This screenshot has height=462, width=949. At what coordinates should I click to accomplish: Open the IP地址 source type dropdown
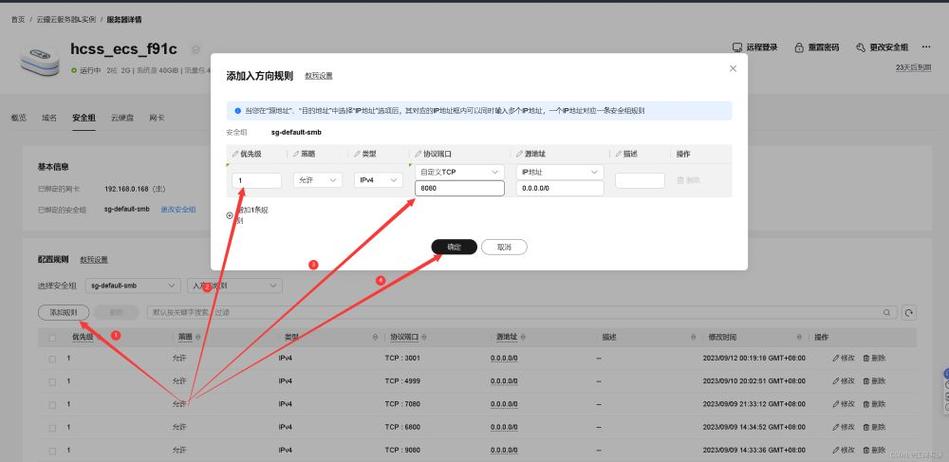(560, 172)
